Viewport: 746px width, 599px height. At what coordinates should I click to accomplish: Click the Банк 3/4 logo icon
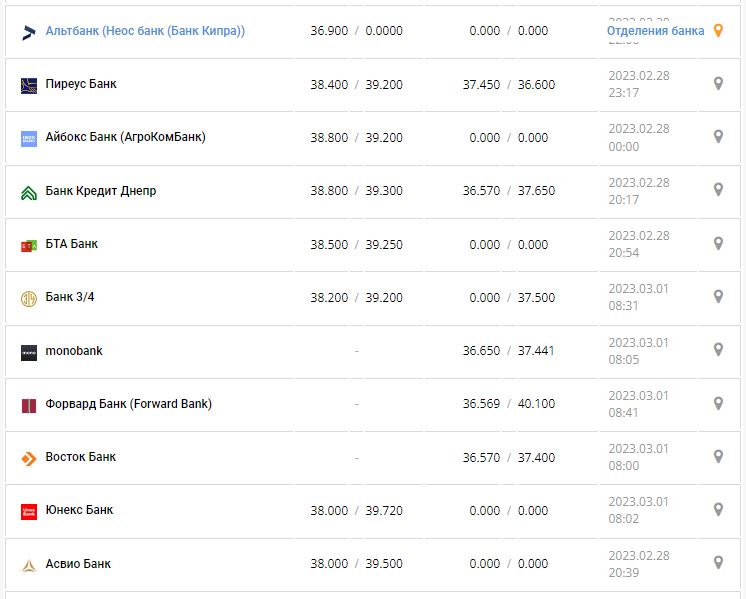coord(28,298)
